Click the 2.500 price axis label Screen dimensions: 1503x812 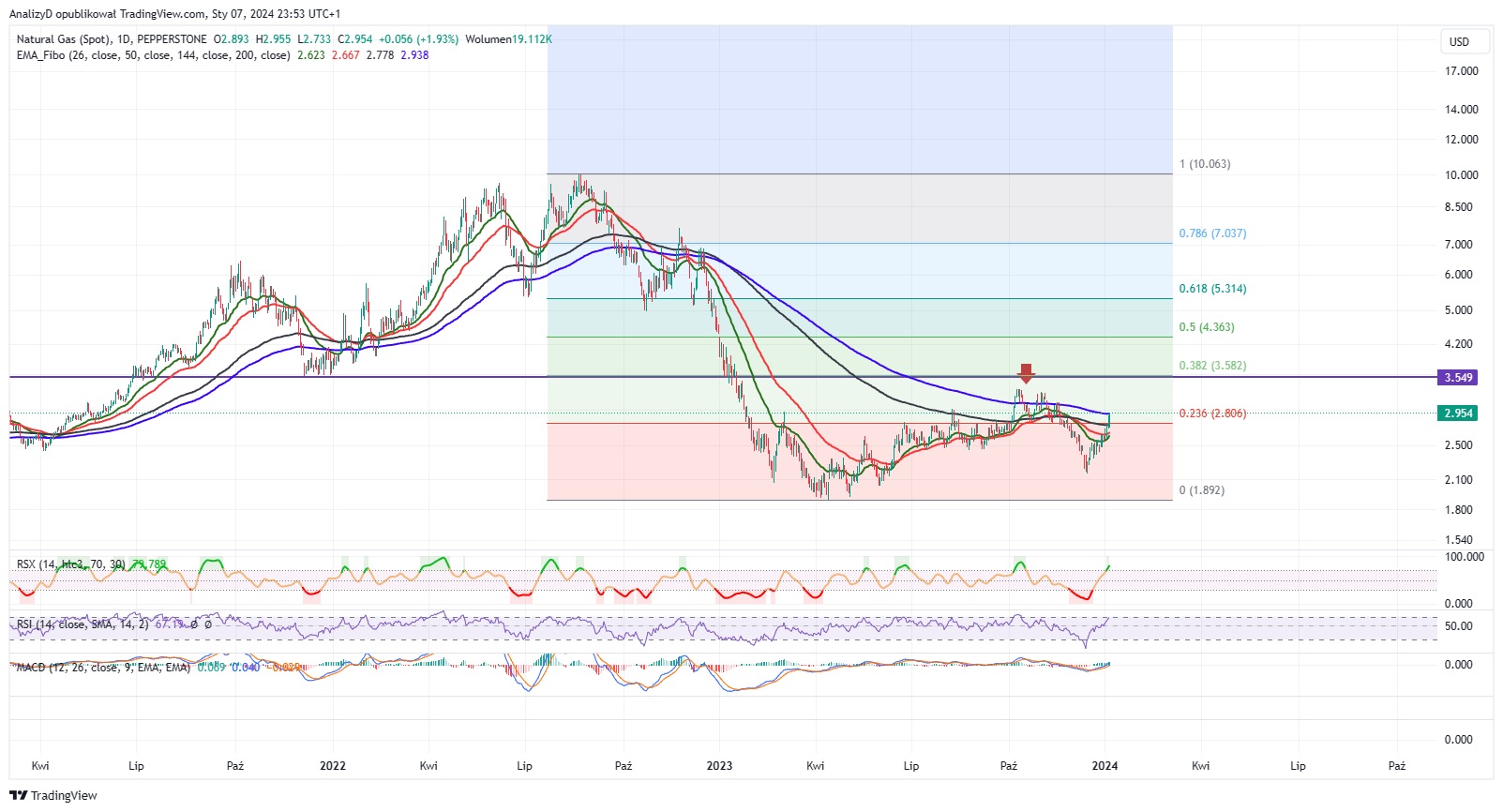(1459, 445)
